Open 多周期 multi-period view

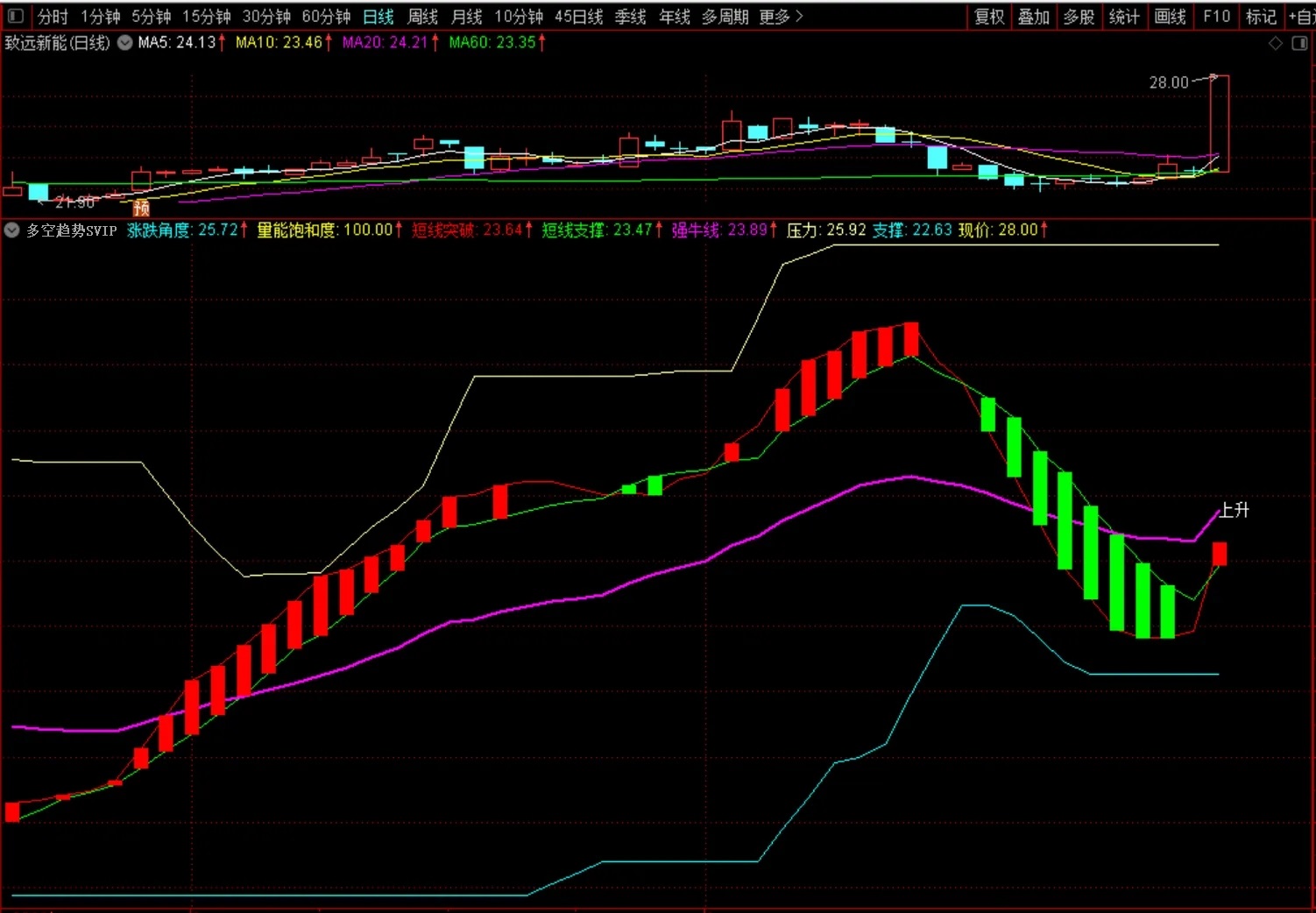coord(725,17)
